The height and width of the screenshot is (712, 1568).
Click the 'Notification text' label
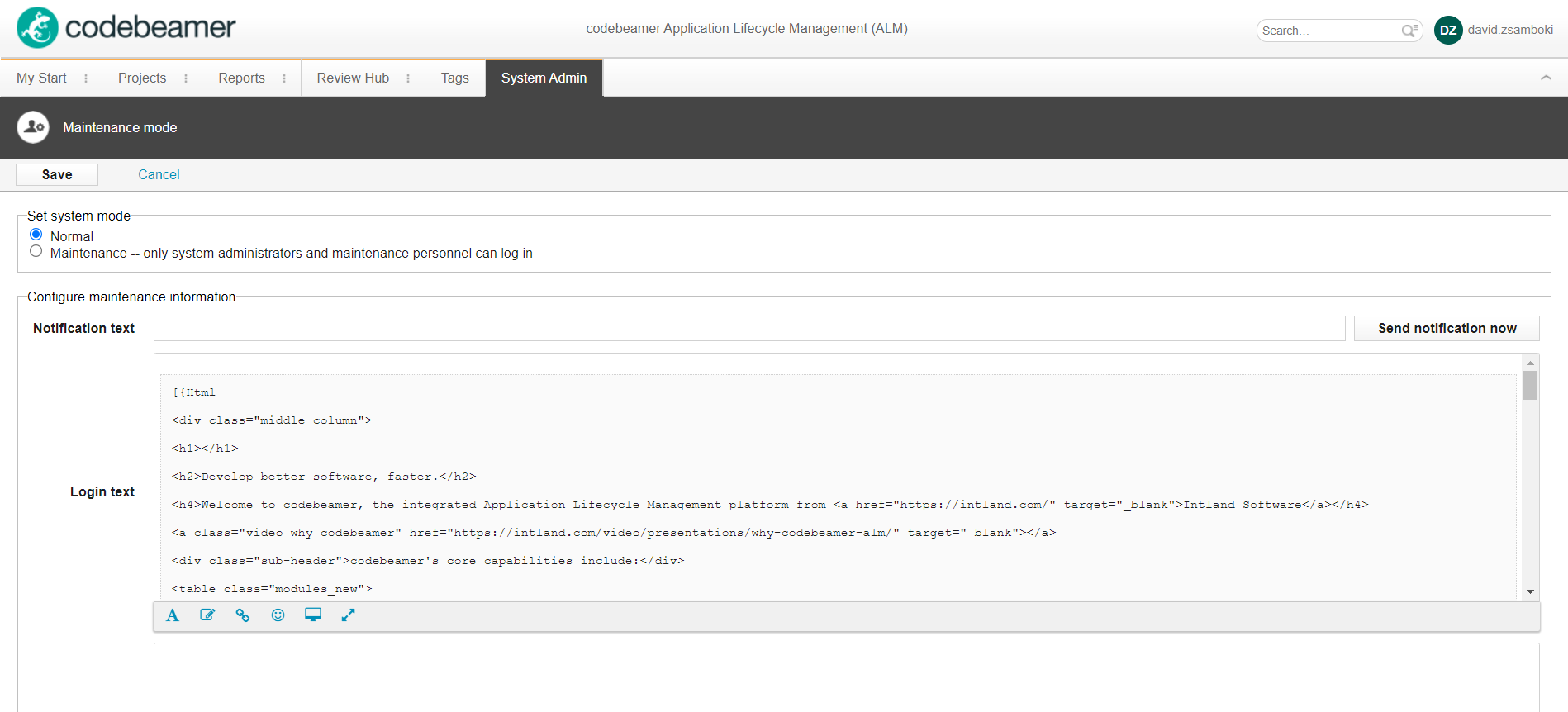(x=83, y=328)
